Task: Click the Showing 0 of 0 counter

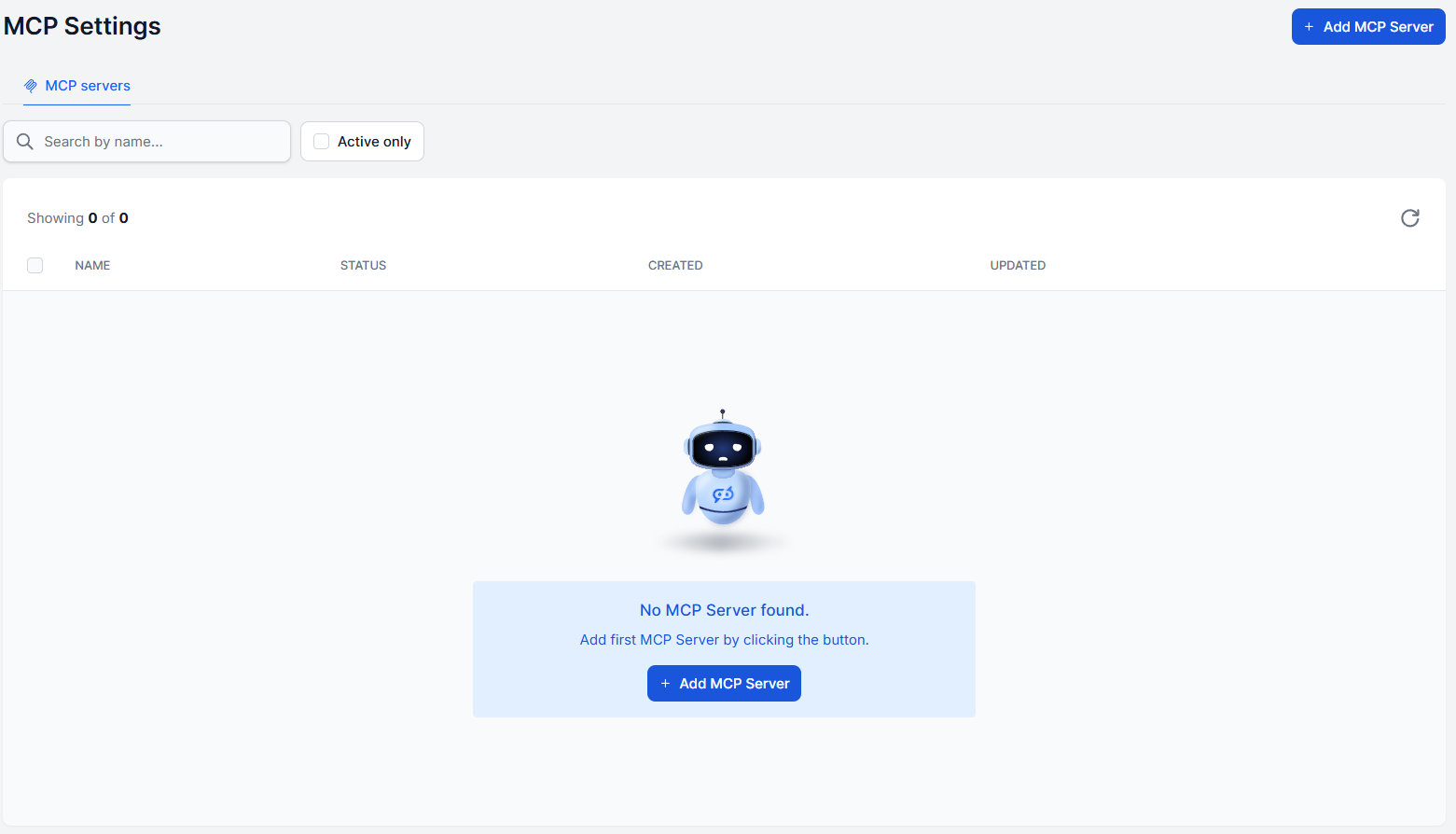Action: (x=77, y=218)
